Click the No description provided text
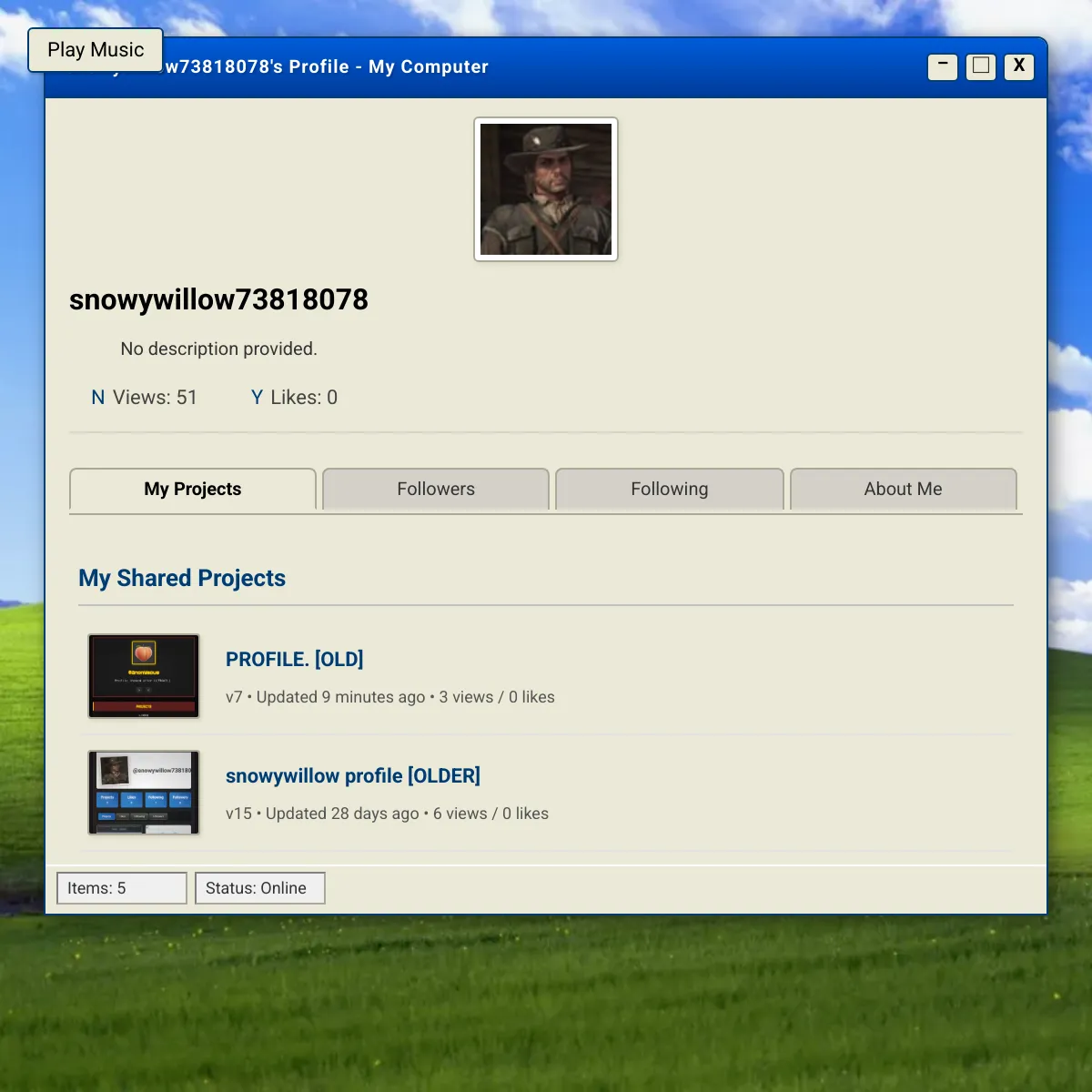Viewport: 1092px width, 1092px height. pyautogui.click(x=218, y=349)
